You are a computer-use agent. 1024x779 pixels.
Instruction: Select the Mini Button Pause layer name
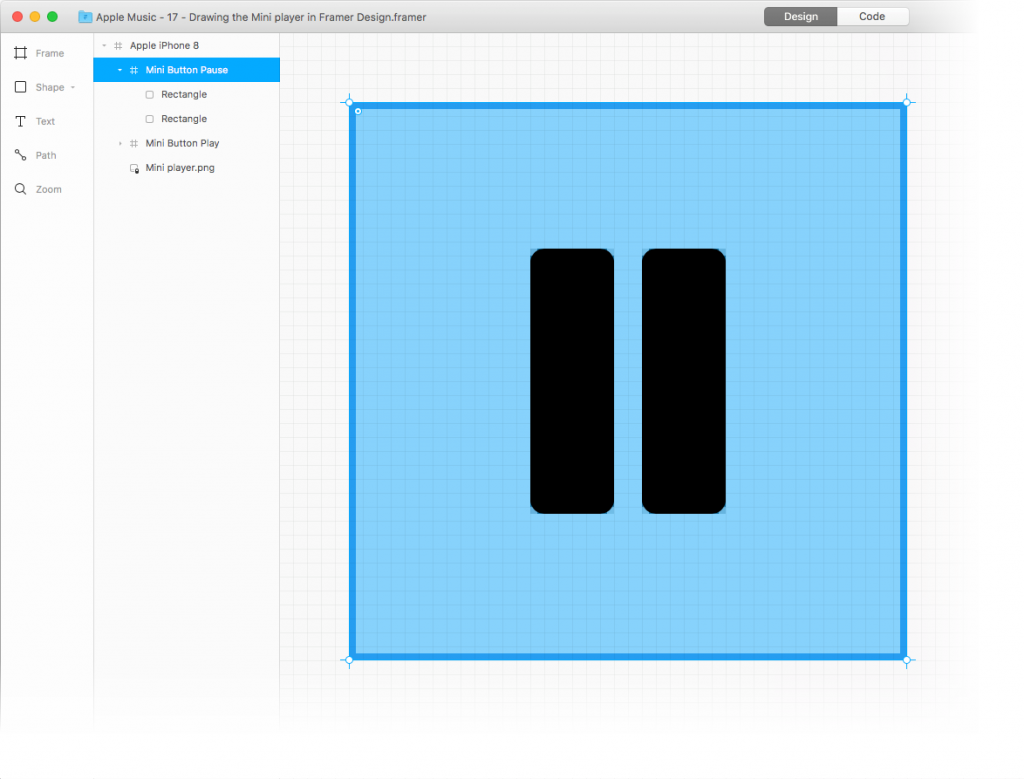[186, 70]
